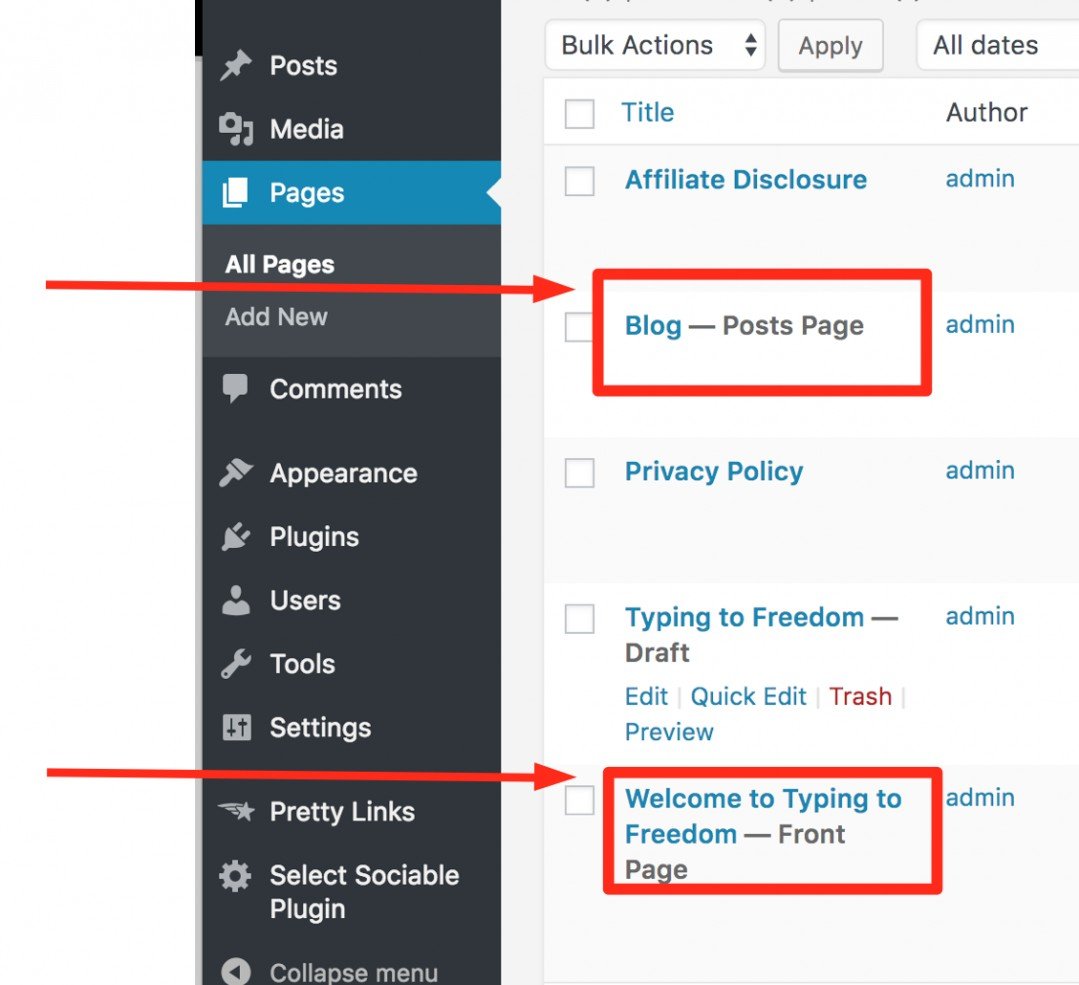Viewport: 1079px width, 985px height.
Task: Select Add New from the Pages menu
Action: [276, 317]
